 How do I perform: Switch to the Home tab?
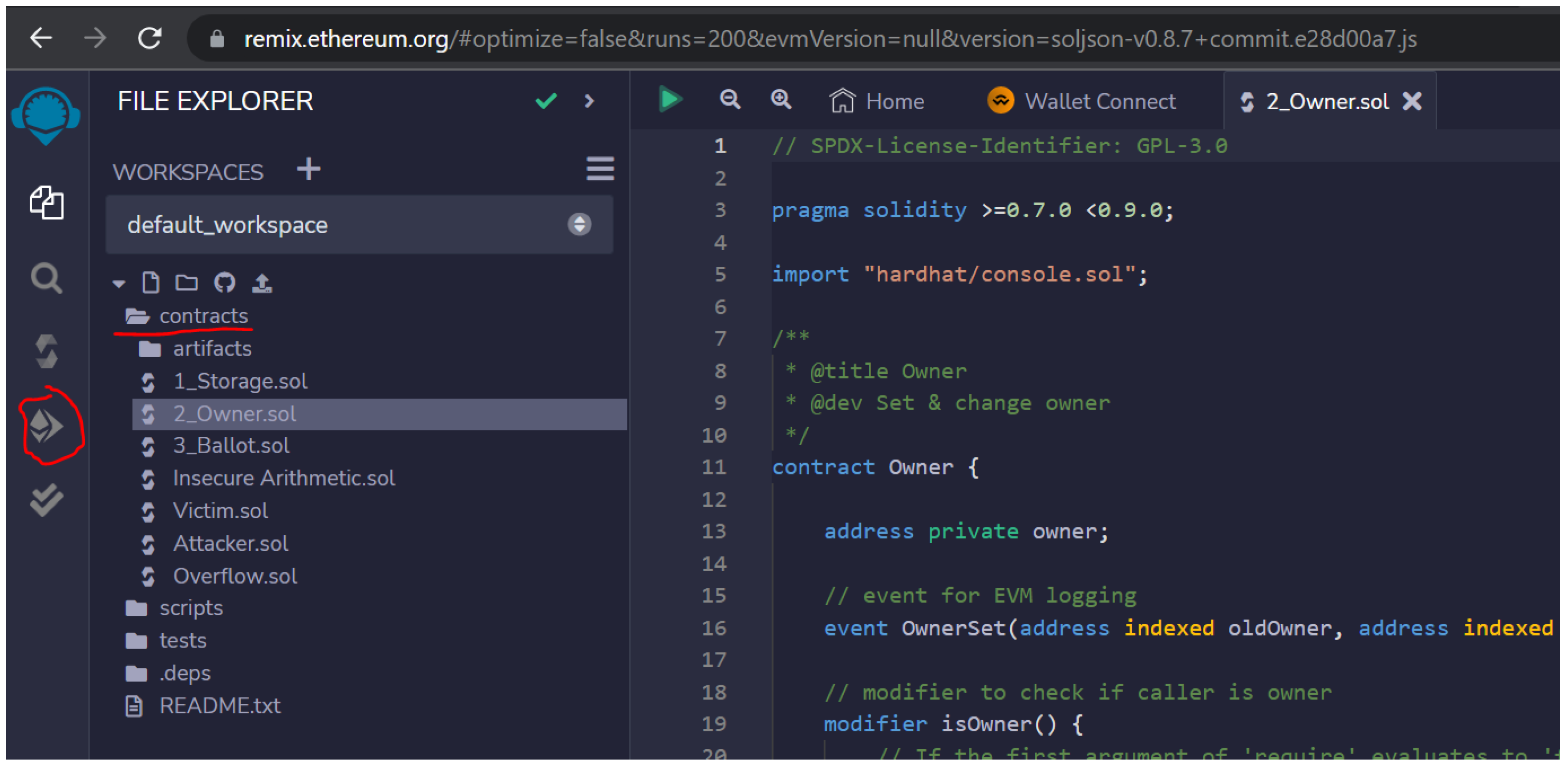[x=877, y=102]
